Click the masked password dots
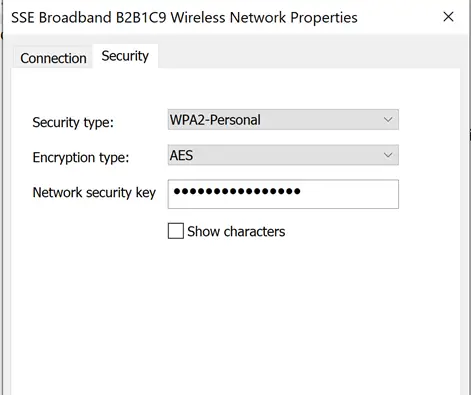The width and height of the screenshot is (471, 395). (x=237, y=191)
